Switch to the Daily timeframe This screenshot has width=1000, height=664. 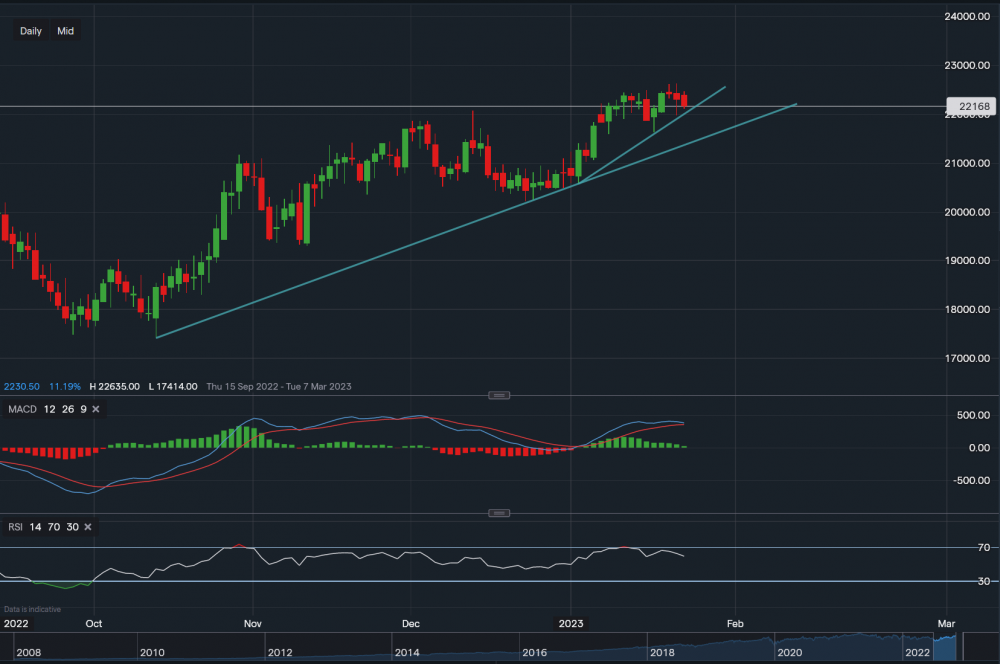click(30, 31)
